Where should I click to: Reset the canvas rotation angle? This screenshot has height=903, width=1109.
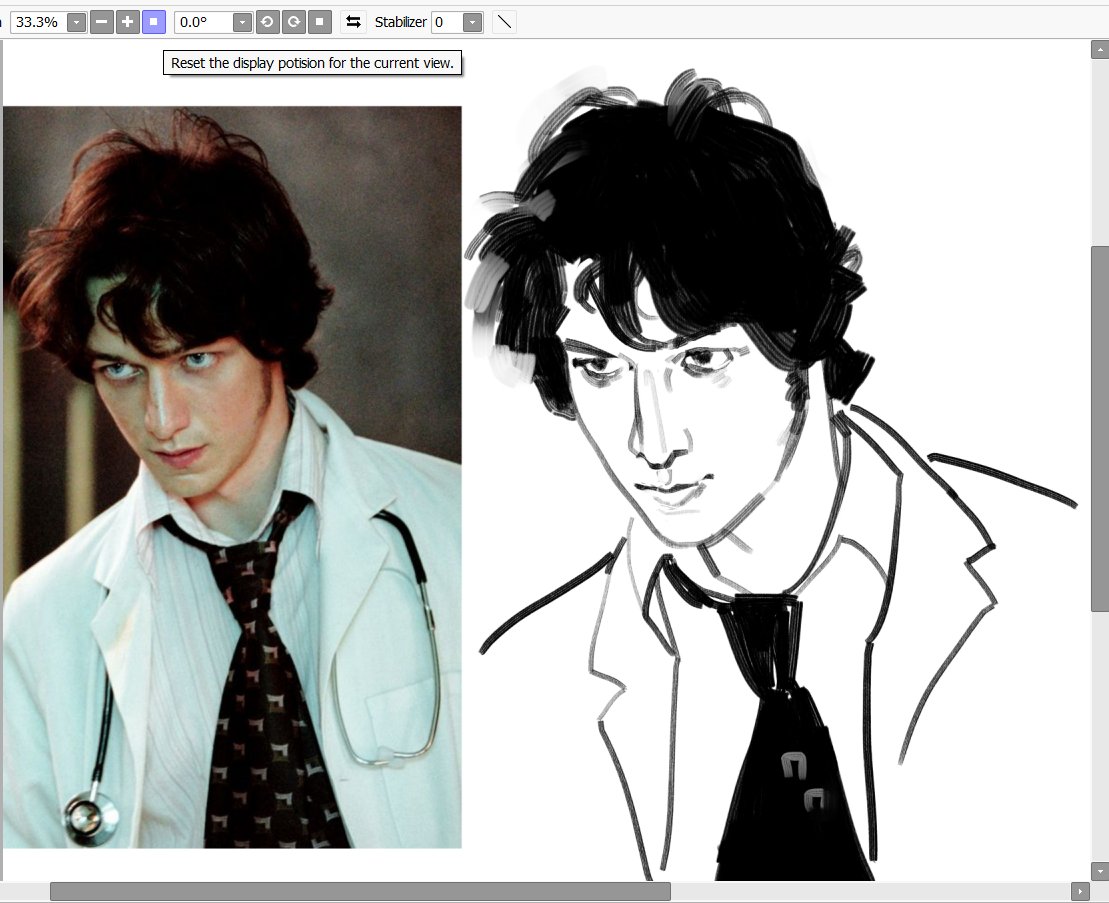click(x=320, y=22)
